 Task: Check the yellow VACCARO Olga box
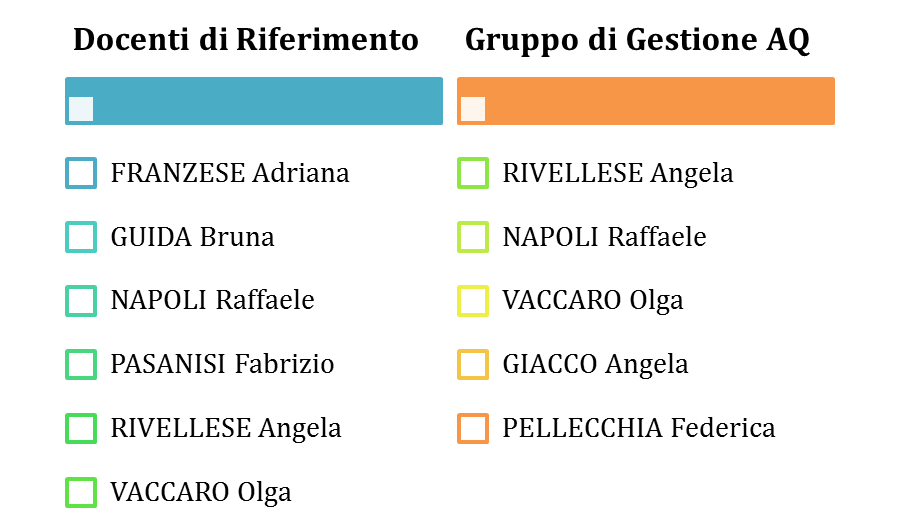473,301
